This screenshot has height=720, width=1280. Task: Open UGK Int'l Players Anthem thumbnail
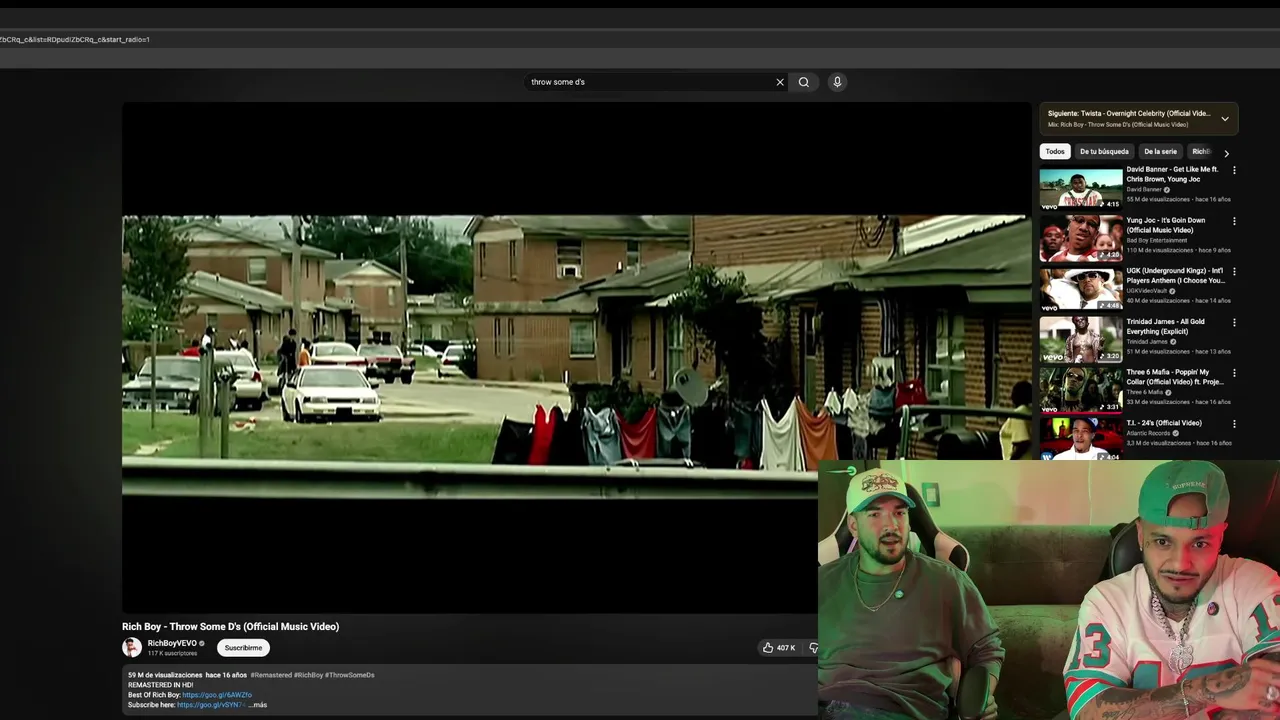tap(1081, 290)
